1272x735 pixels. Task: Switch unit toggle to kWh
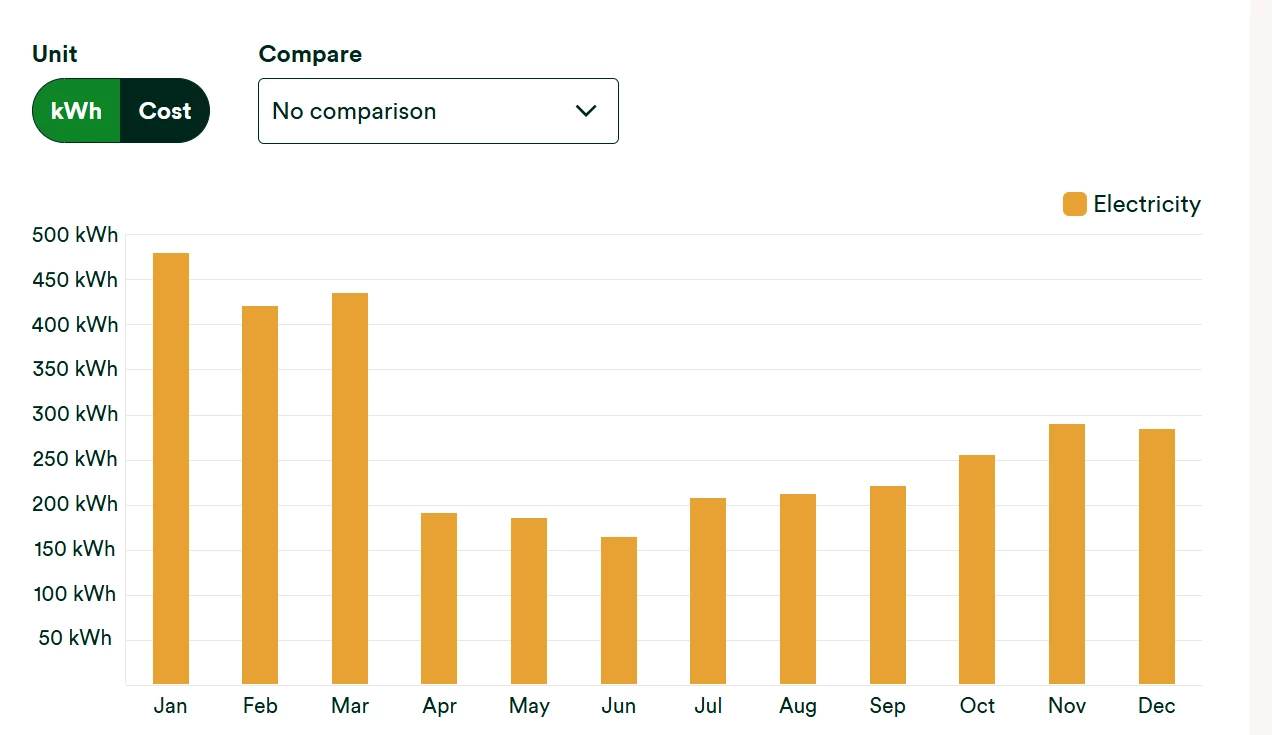pyautogui.click(x=77, y=111)
